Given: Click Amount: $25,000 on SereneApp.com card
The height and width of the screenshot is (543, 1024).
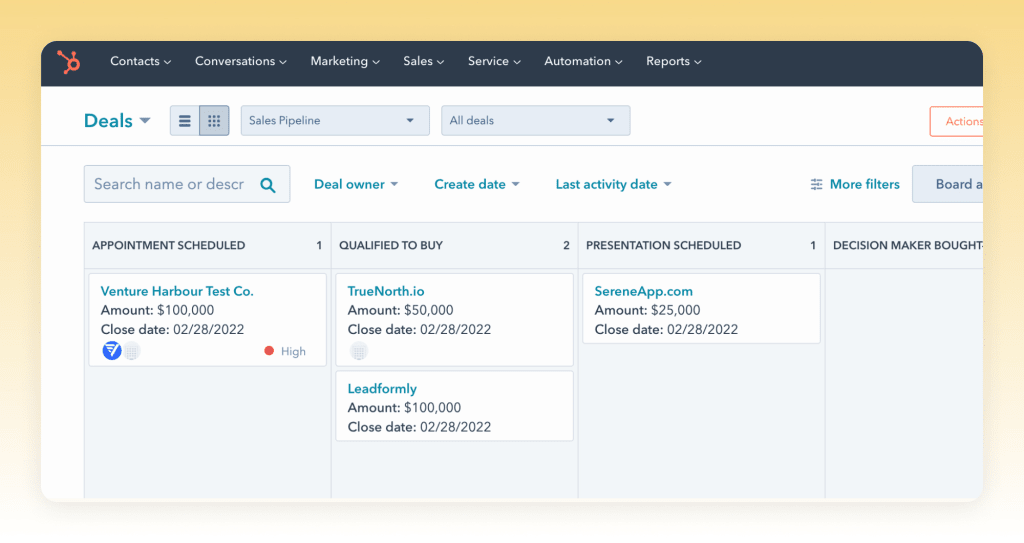Looking at the screenshot, I should click(647, 310).
